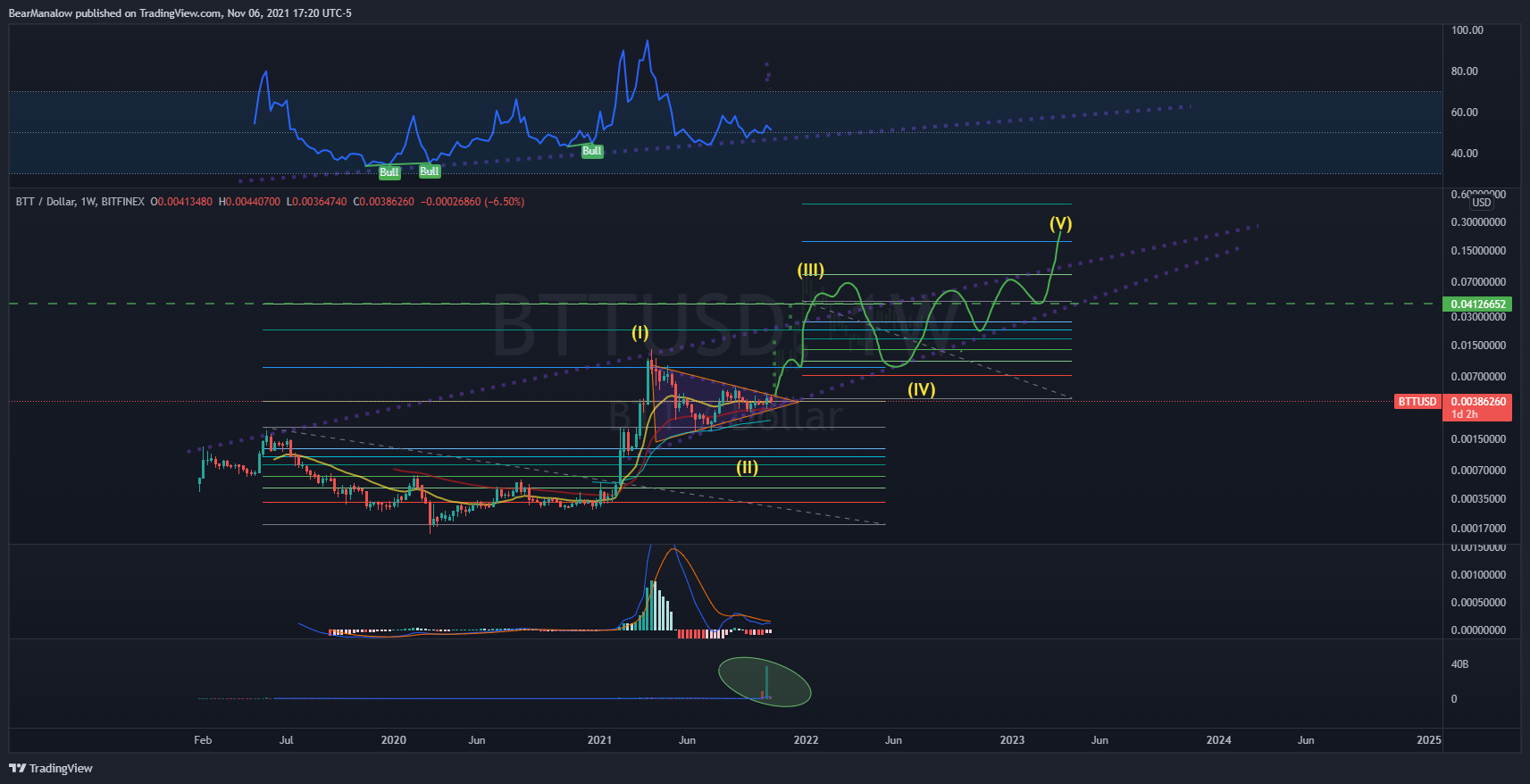Viewport: 1530px width, 784px height.
Task: Click the BTT / Dollar, 1W, BITFINEX symbol title
Action: point(80,202)
